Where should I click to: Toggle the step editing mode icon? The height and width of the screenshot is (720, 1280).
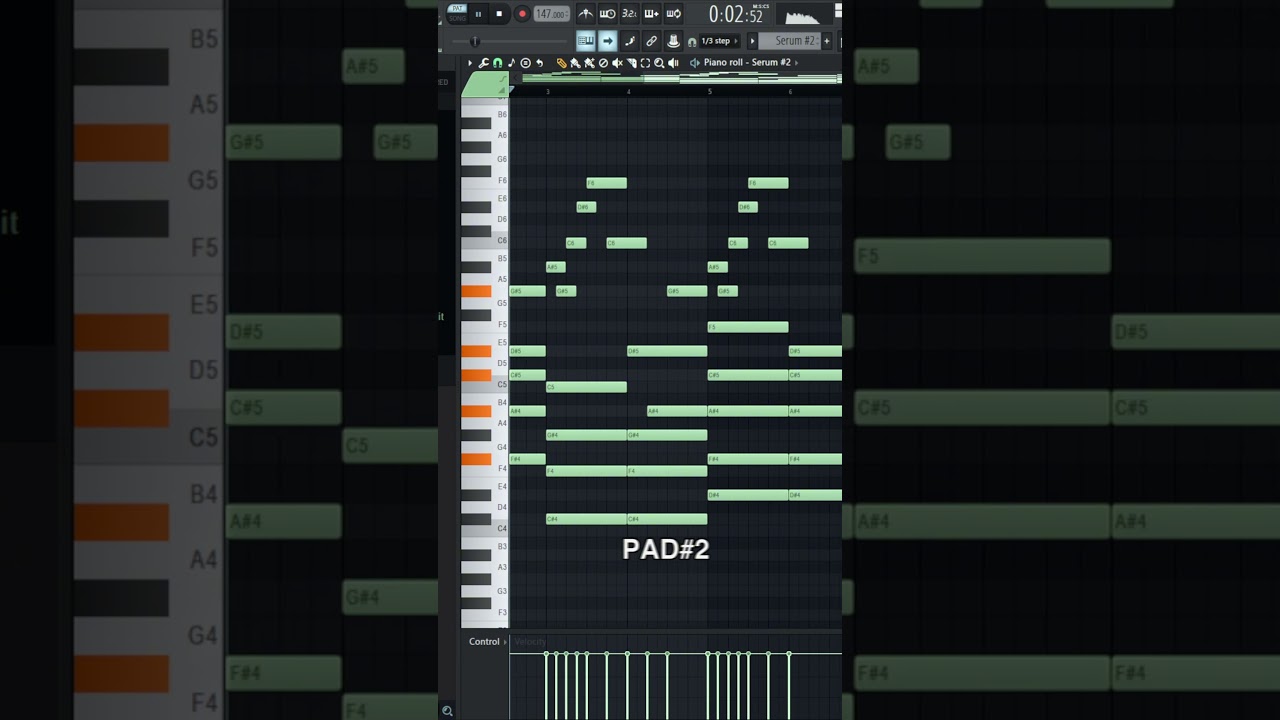(x=630, y=41)
